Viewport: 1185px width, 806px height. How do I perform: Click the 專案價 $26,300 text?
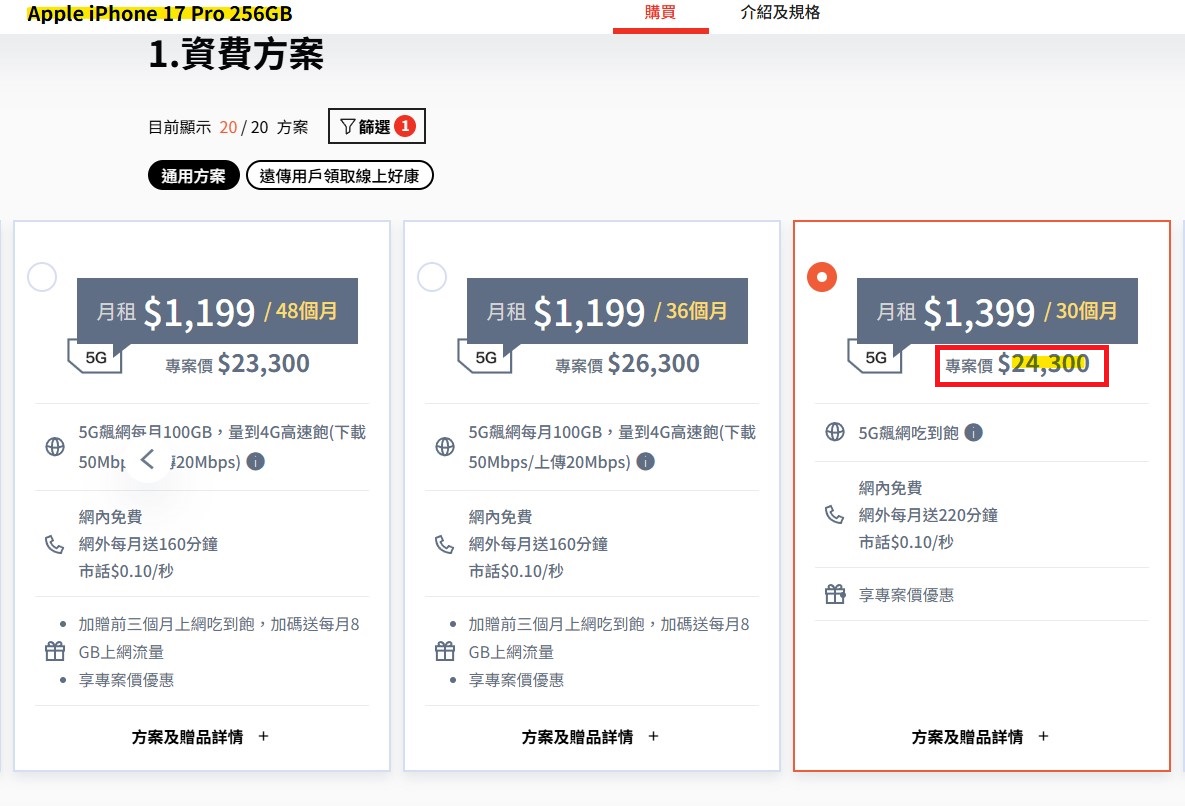pos(627,364)
